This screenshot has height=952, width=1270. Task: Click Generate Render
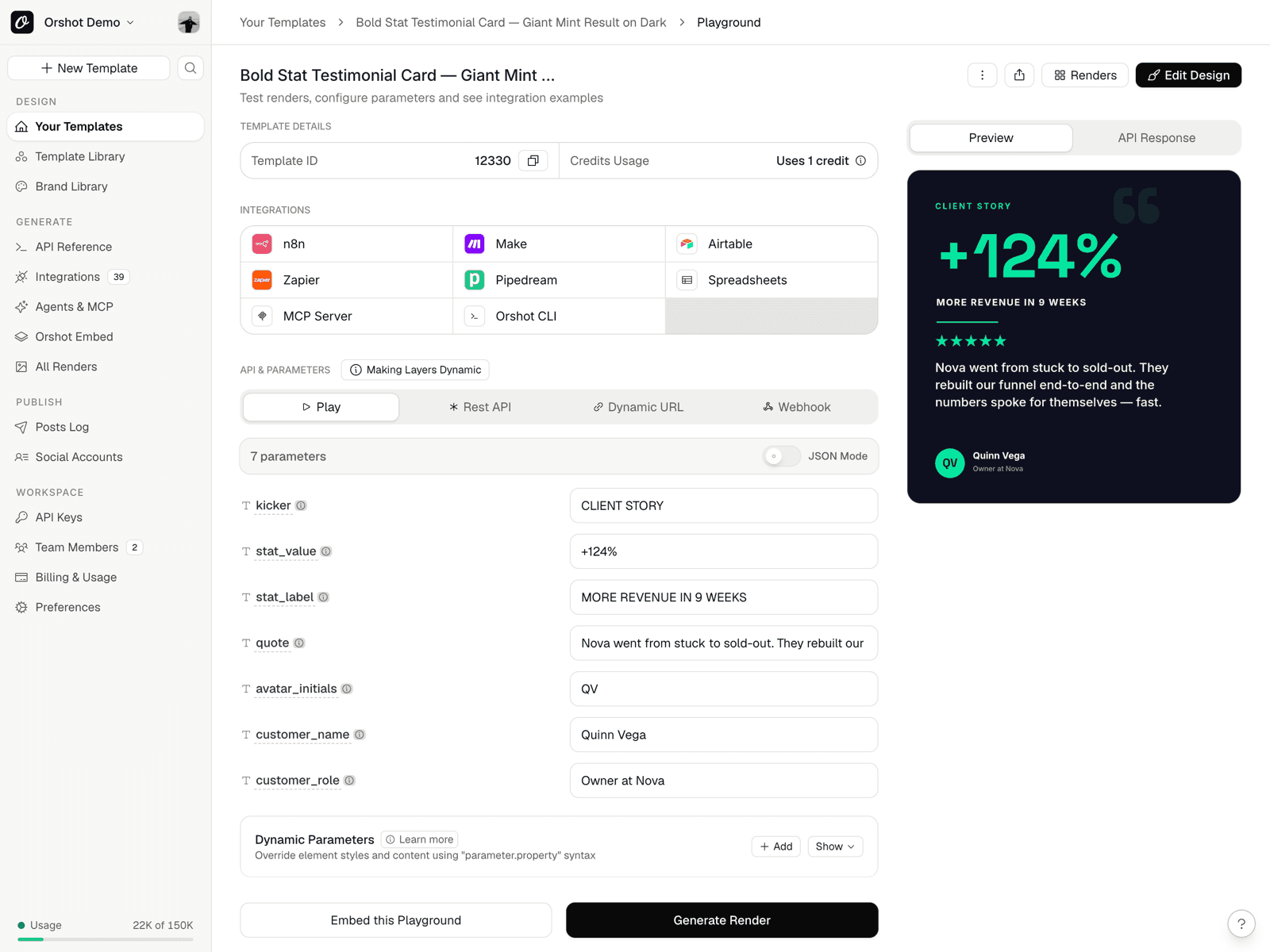722,920
